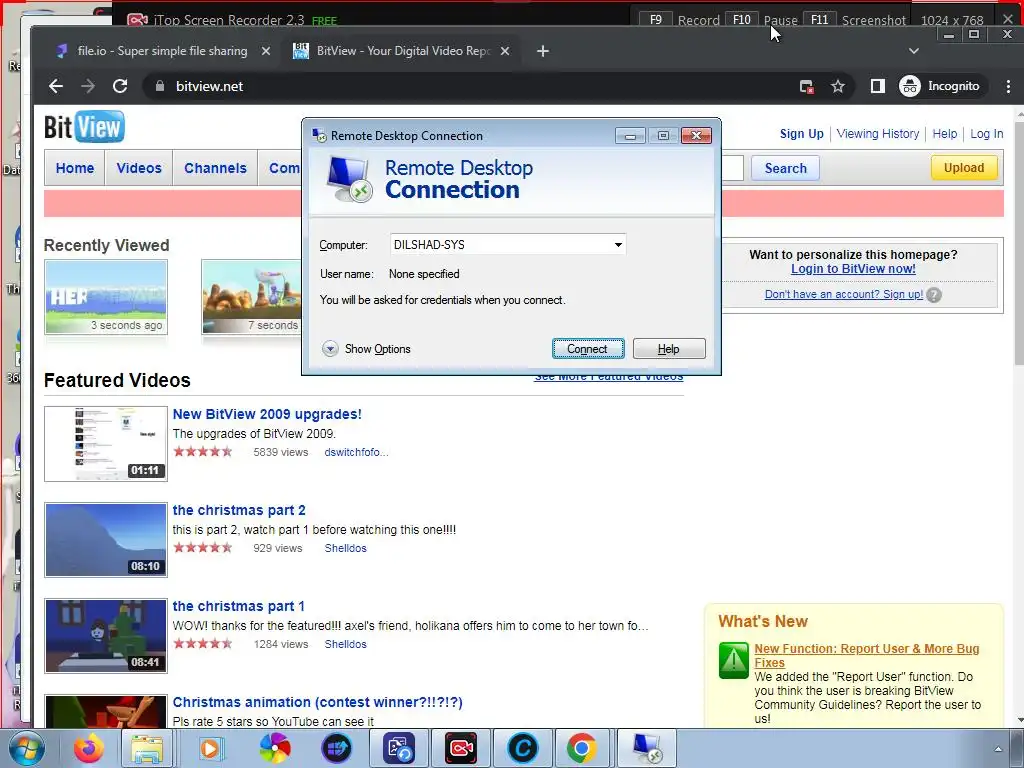Open BitView Videos menu item
Image resolution: width=1024 pixels, height=768 pixels.
pyautogui.click(x=138, y=168)
